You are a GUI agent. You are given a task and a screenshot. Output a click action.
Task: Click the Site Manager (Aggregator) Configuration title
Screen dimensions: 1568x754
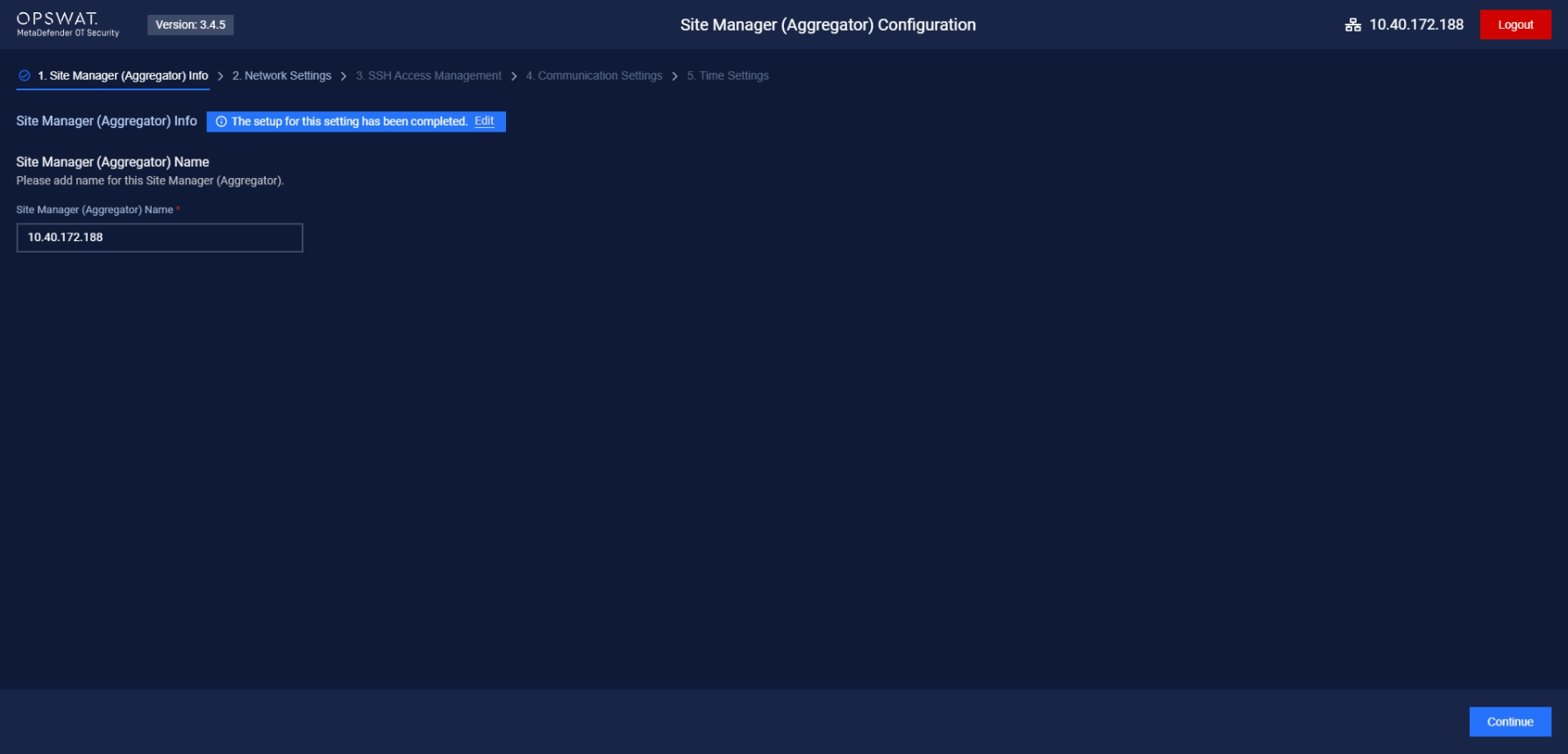pyautogui.click(x=828, y=25)
